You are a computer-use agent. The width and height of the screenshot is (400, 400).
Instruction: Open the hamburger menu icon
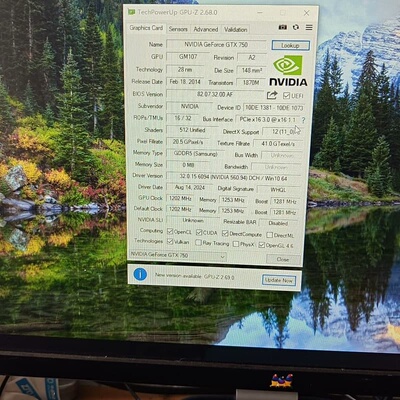[309, 27]
